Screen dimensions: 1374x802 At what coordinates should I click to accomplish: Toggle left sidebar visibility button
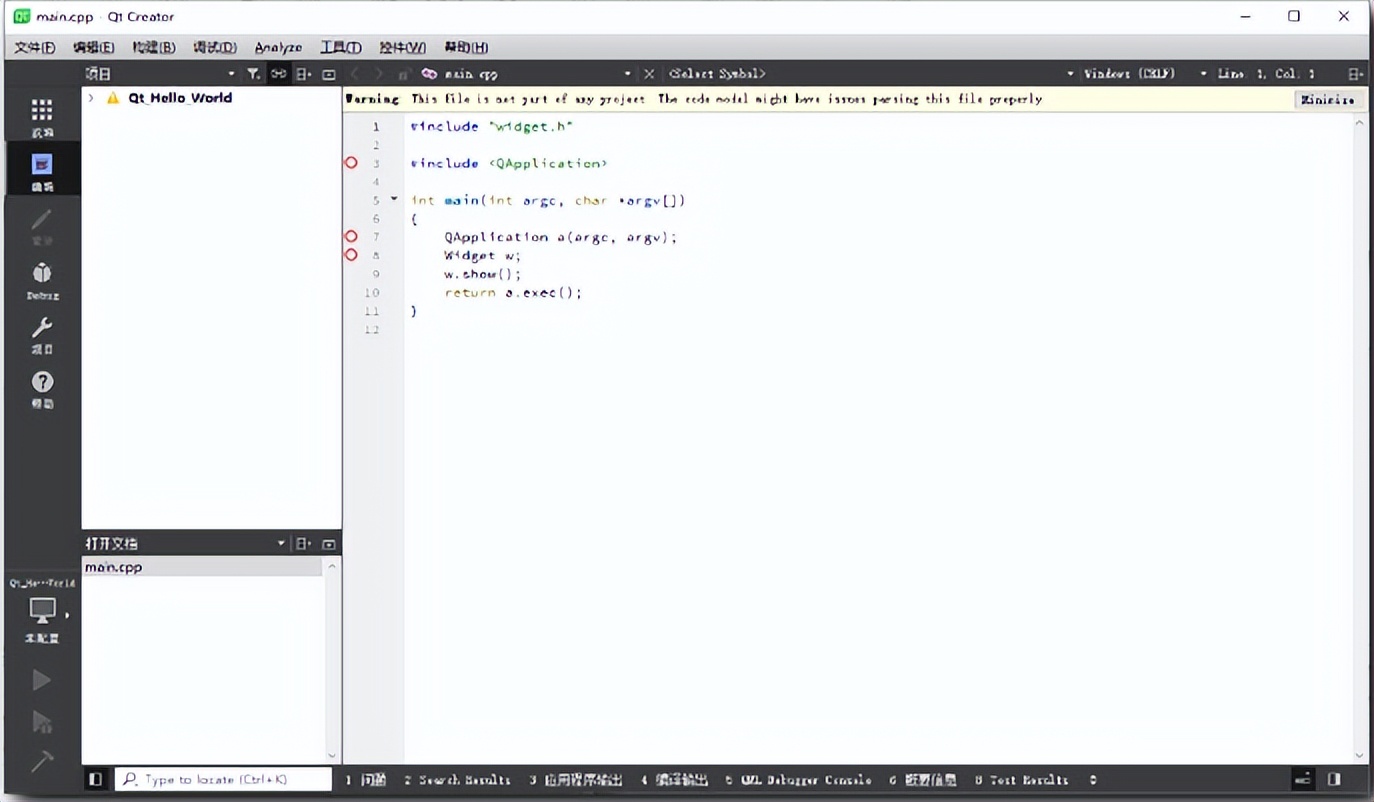[x=95, y=779]
